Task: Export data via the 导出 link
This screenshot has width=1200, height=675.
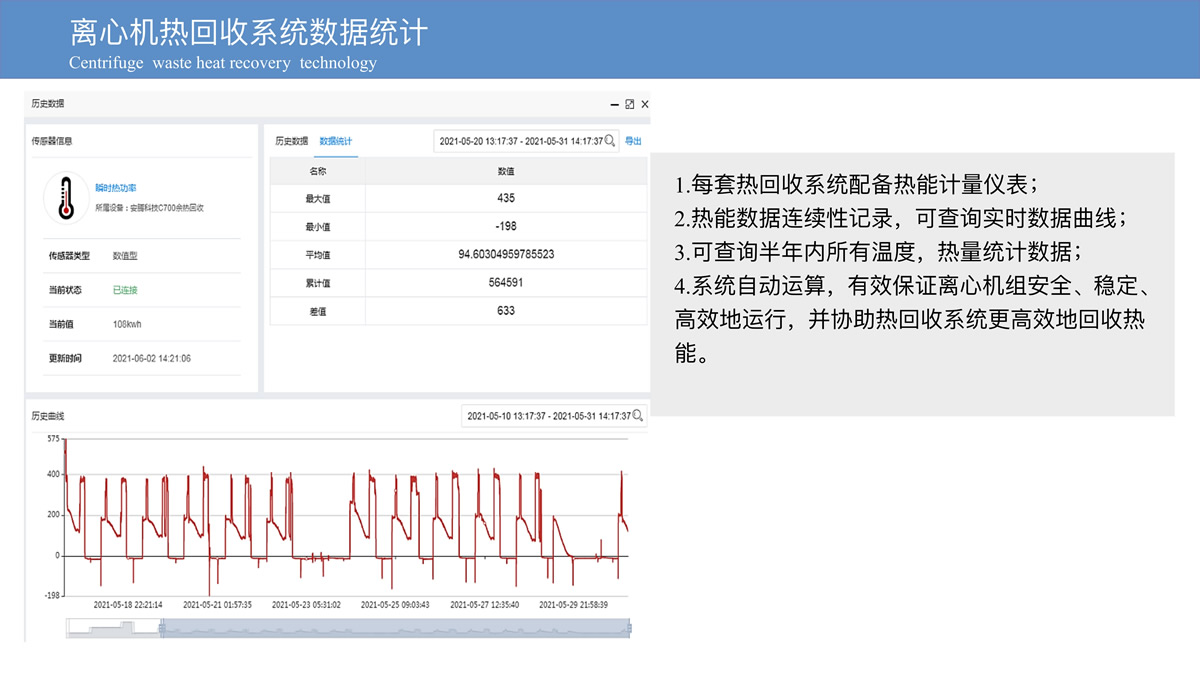Action: pyautogui.click(x=633, y=141)
